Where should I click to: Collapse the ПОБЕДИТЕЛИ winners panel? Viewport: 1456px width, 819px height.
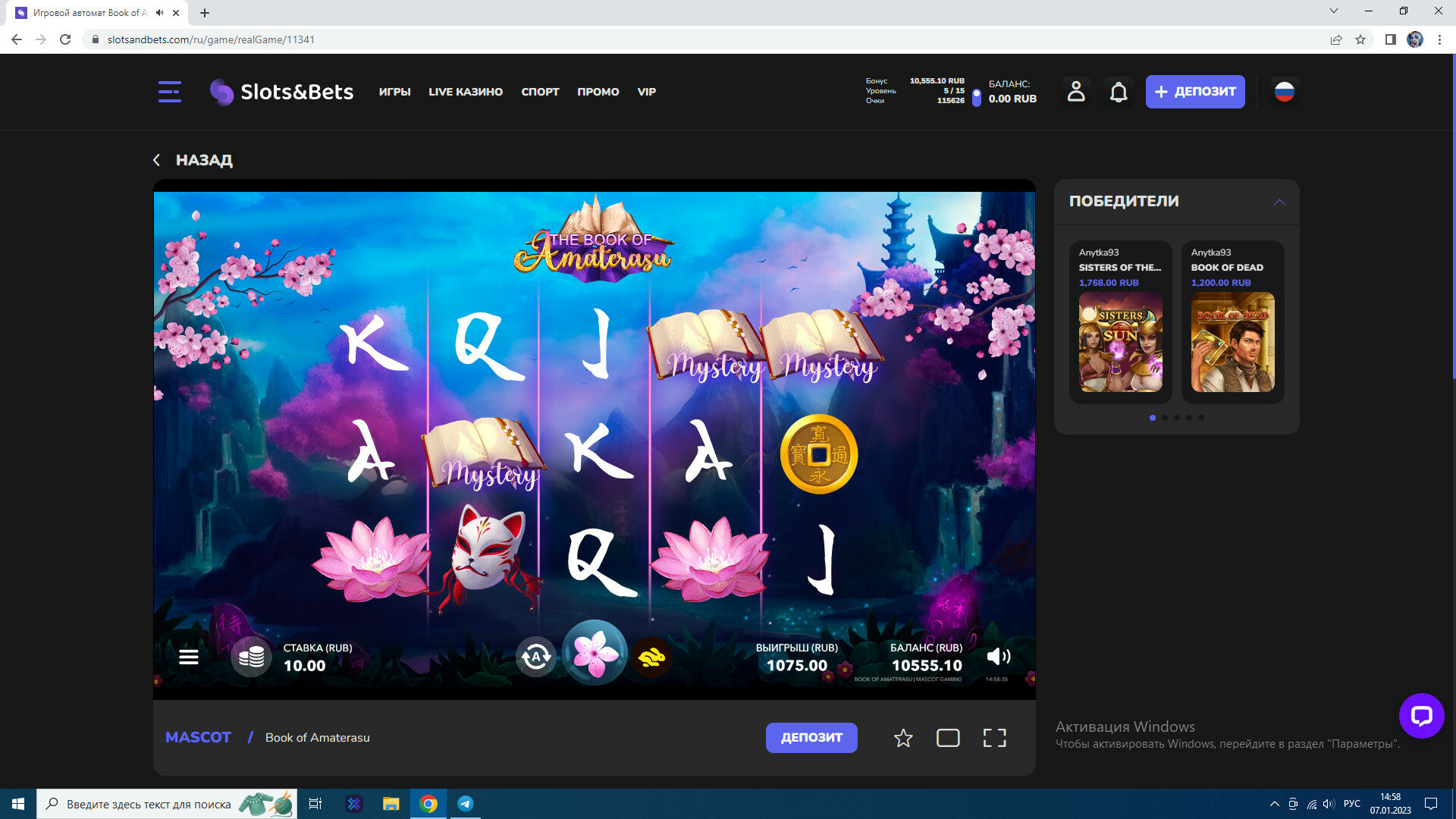pos(1279,202)
